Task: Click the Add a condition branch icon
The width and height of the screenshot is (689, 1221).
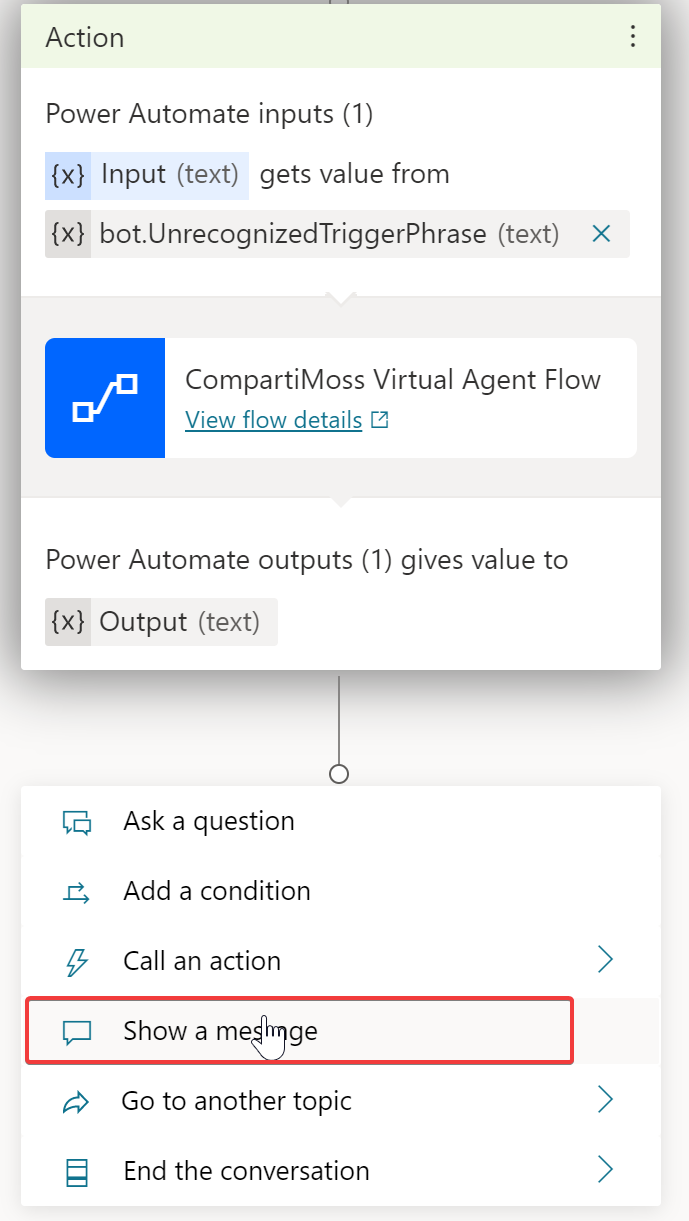Action: pyautogui.click(x=77, y=892)
